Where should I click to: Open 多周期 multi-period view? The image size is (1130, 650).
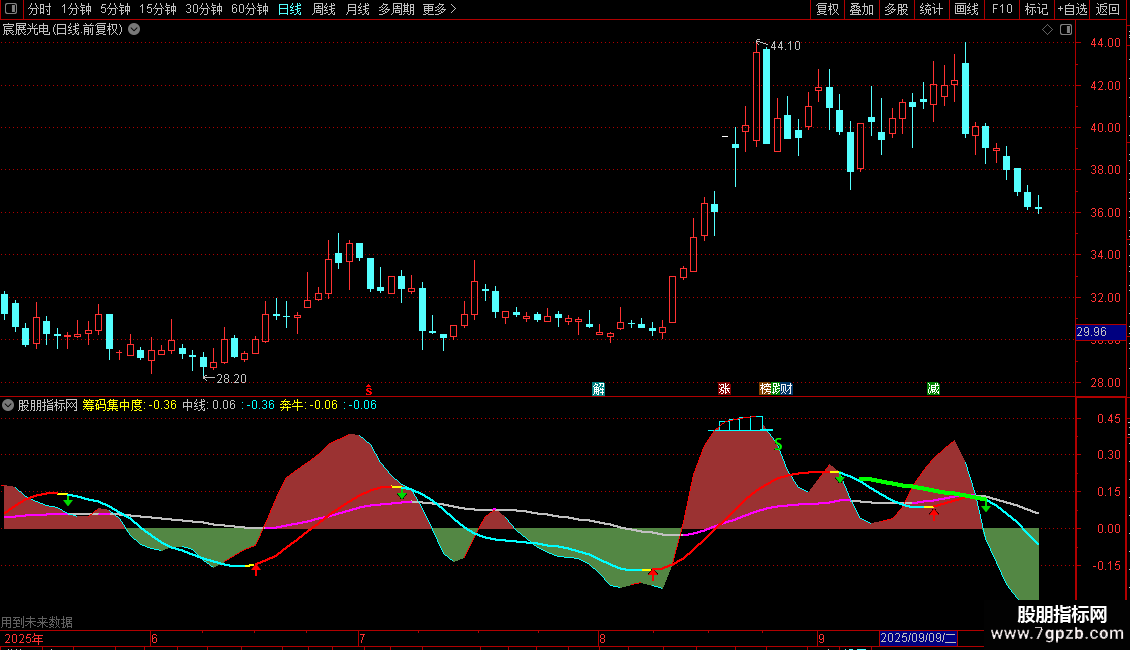pos(396,9)
